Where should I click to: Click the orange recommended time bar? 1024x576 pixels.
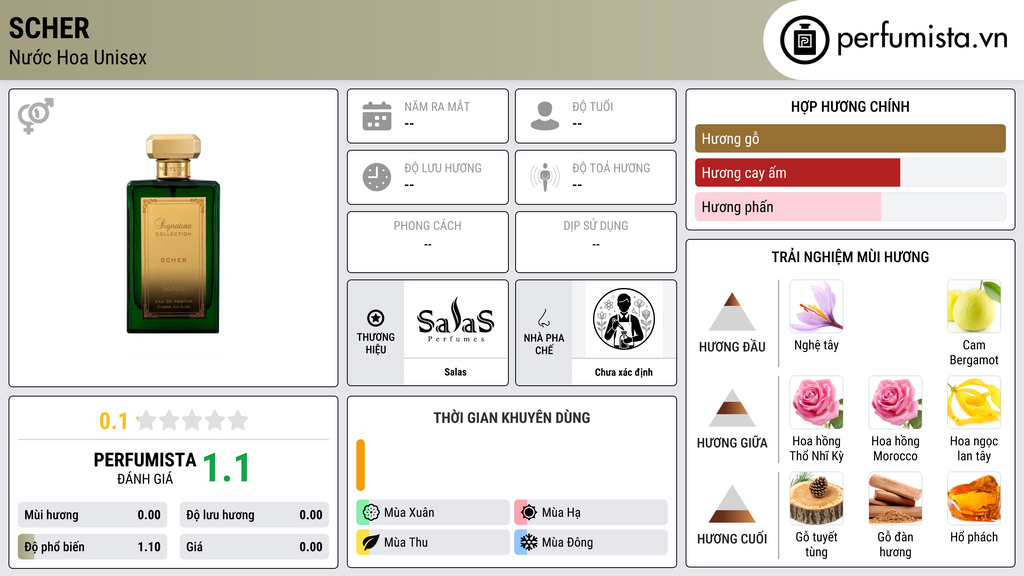tap(360, 465)
